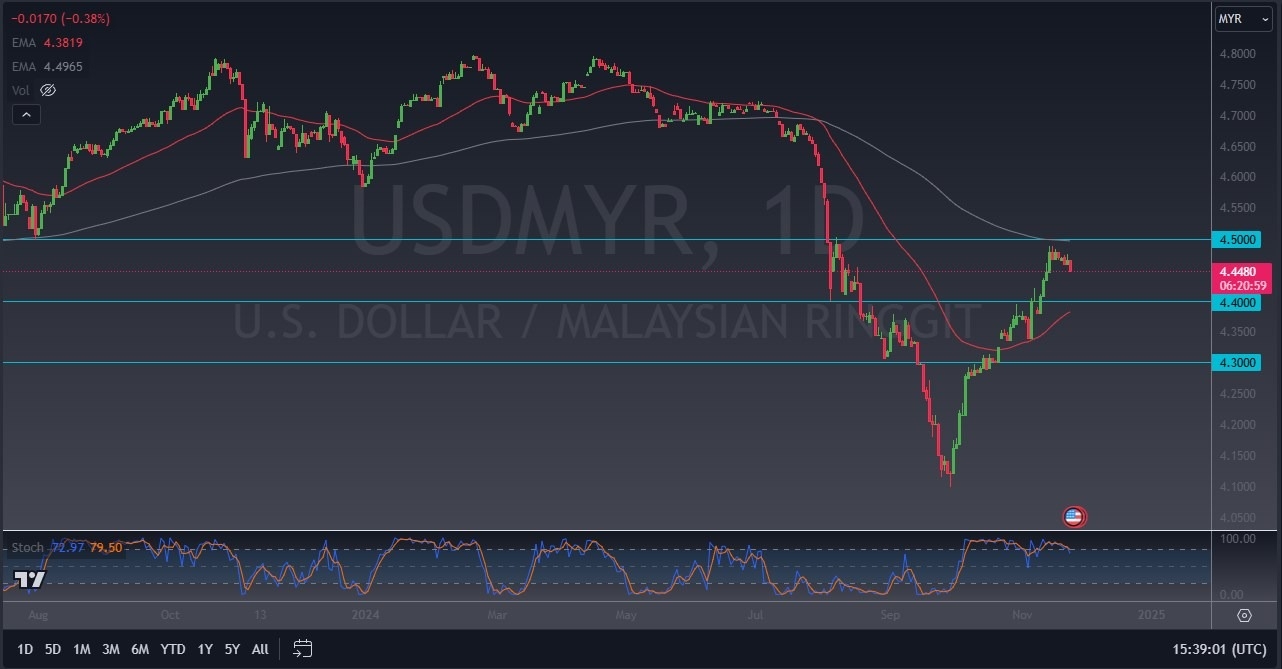Screen dimensions: 1282x669
Task: Click the red current price label 4.4480
Action: tap(1240, 270)
